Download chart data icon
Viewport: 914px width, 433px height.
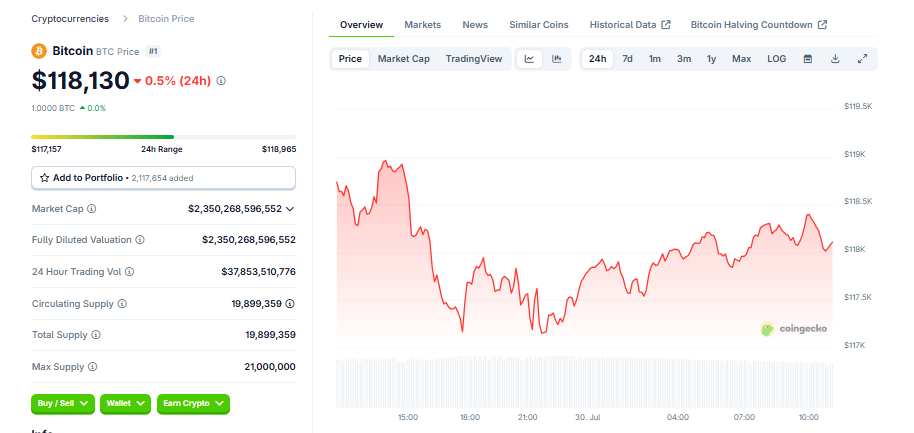pyautogui.click(x=835, y=59)
